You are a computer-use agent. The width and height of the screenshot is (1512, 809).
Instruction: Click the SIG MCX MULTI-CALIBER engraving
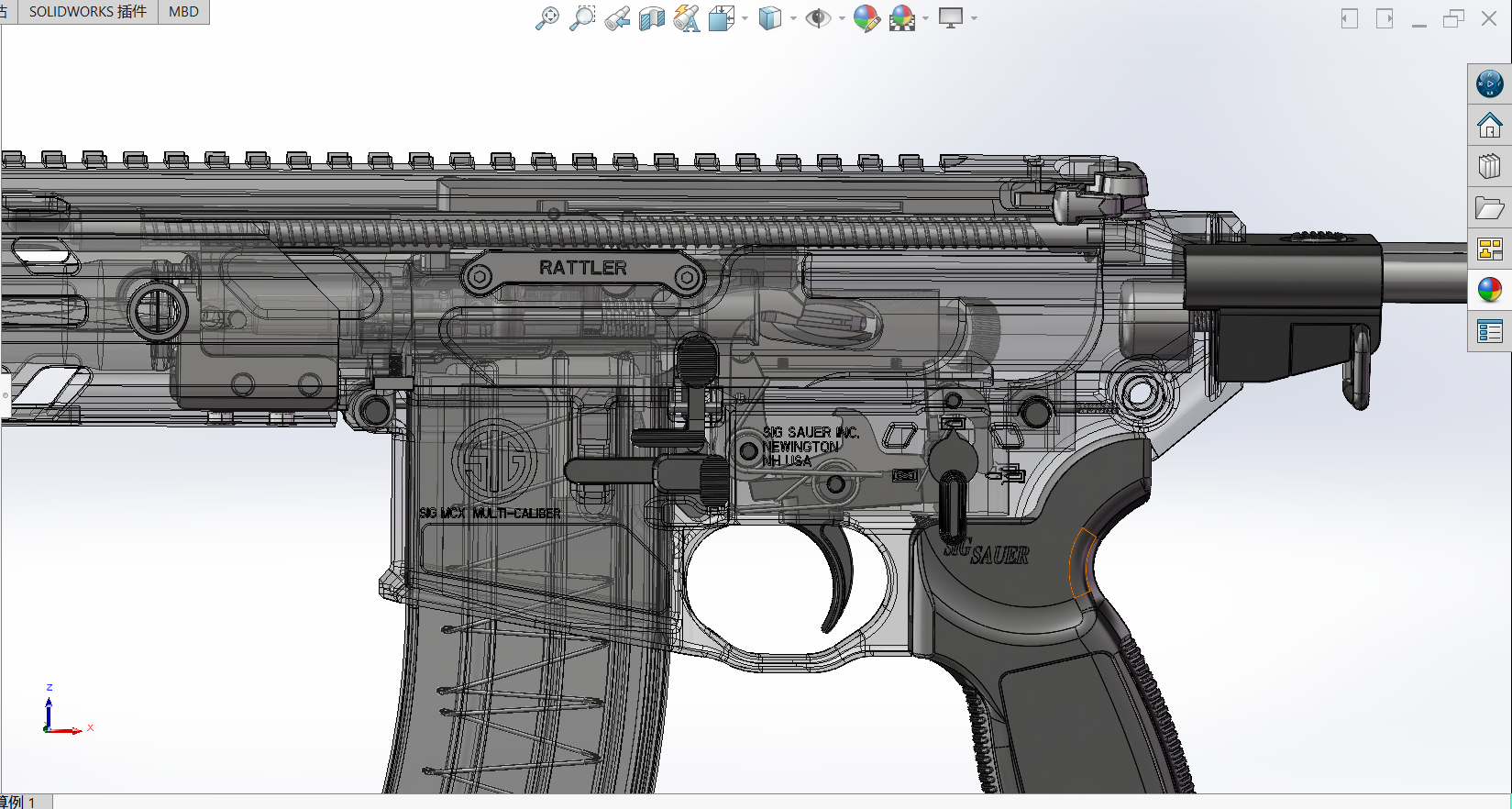point(490,513)
